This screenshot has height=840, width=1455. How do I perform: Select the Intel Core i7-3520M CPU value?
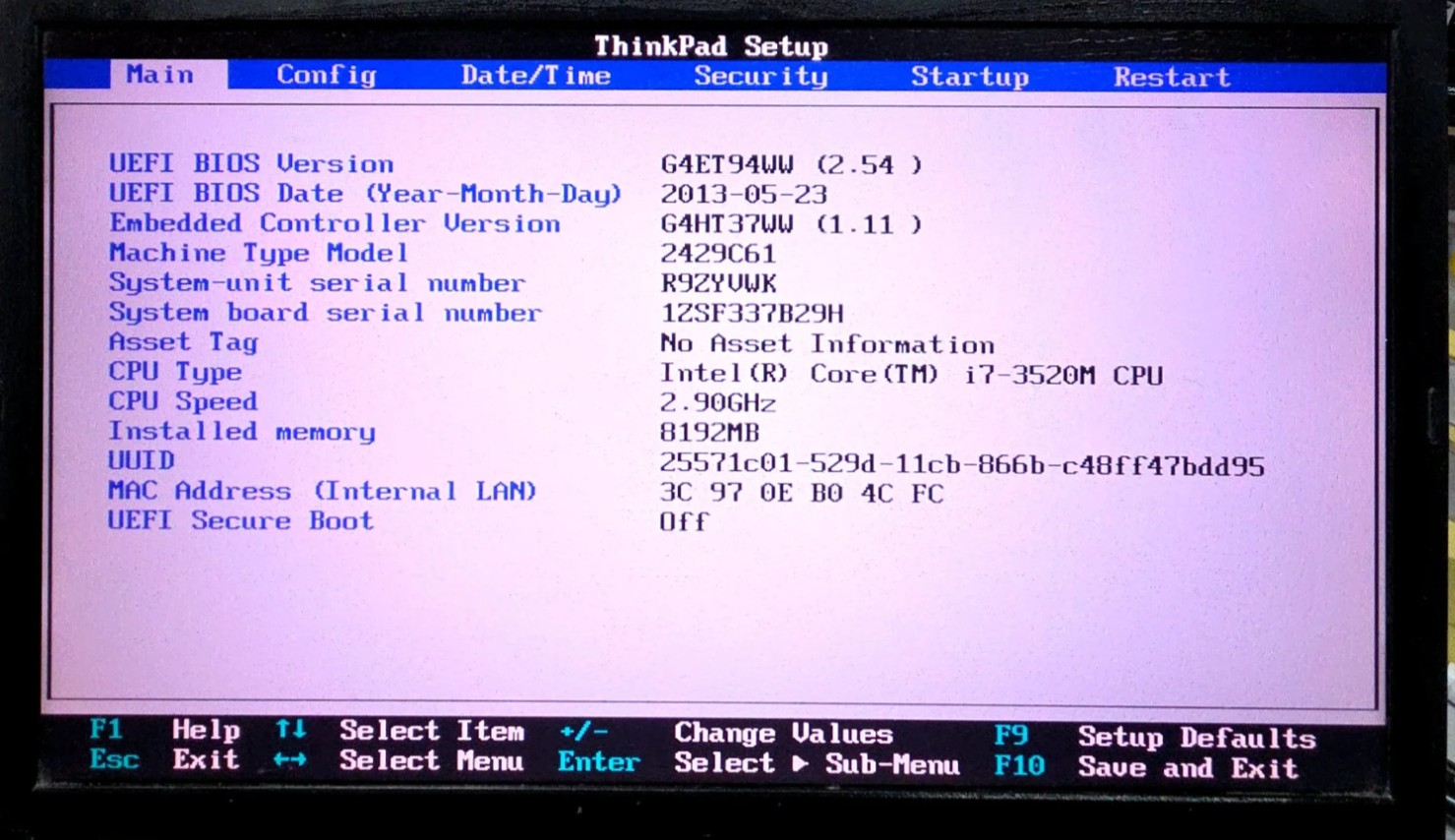point(911,375)
